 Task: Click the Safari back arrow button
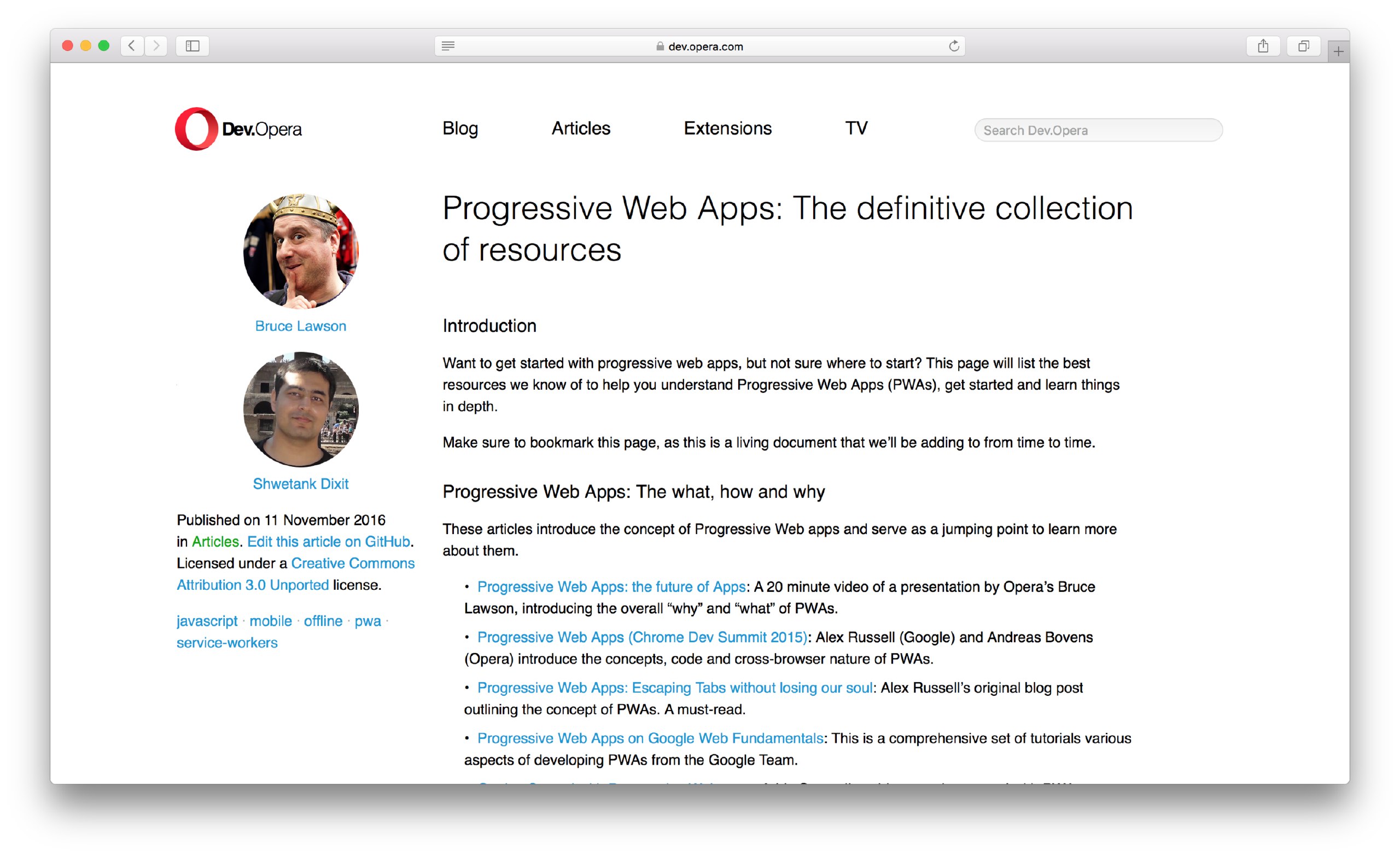tap(132, 45)
